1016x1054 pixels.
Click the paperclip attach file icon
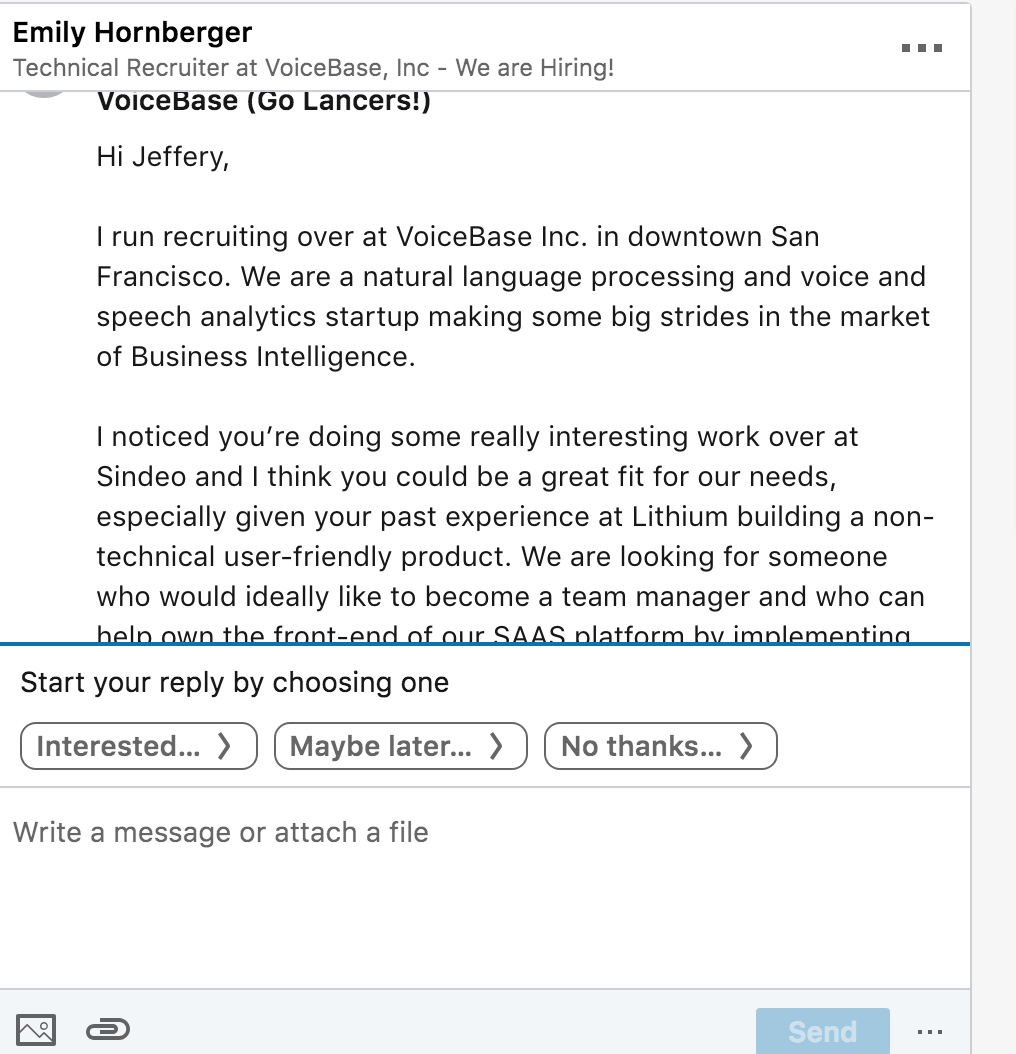point(108,1029)
